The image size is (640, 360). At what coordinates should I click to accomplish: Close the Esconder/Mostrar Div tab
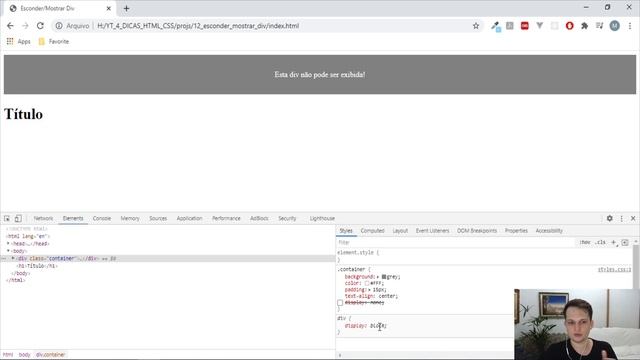point(109,8)
